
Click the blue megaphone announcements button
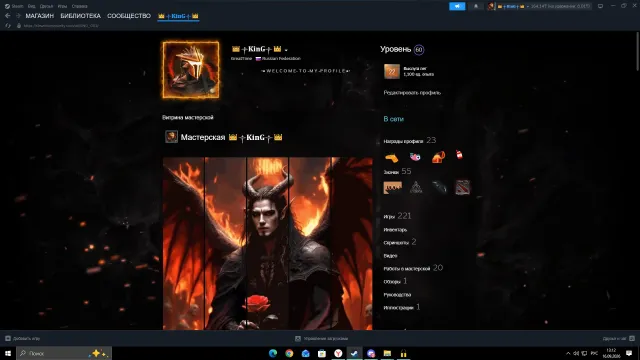457,6
